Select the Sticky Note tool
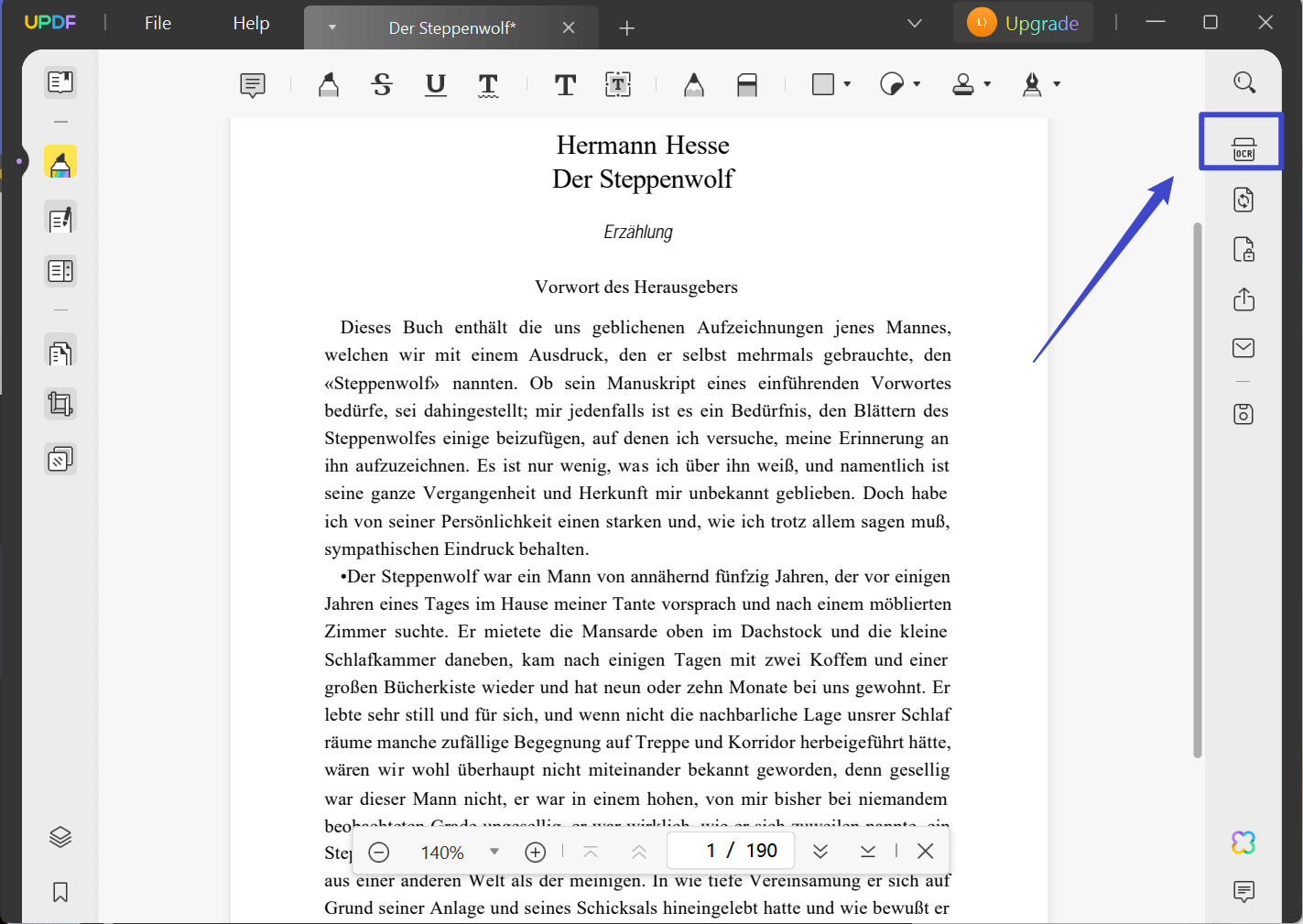1303x924 pixels. click(253, 85)
